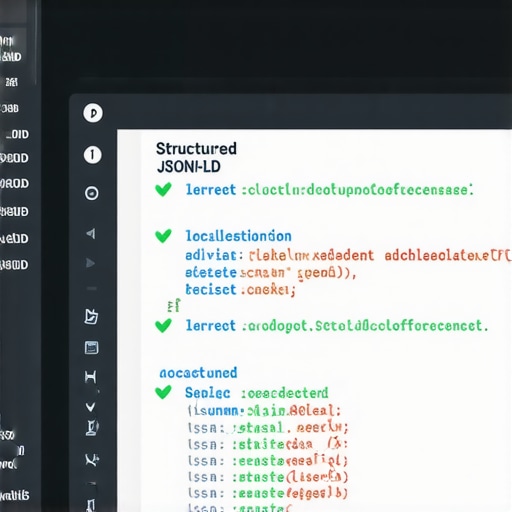Image resolution: width=512 pixels, height=512 pixels.
Task: Click the &ND entry in left panel
Action: tap(11, 57)
